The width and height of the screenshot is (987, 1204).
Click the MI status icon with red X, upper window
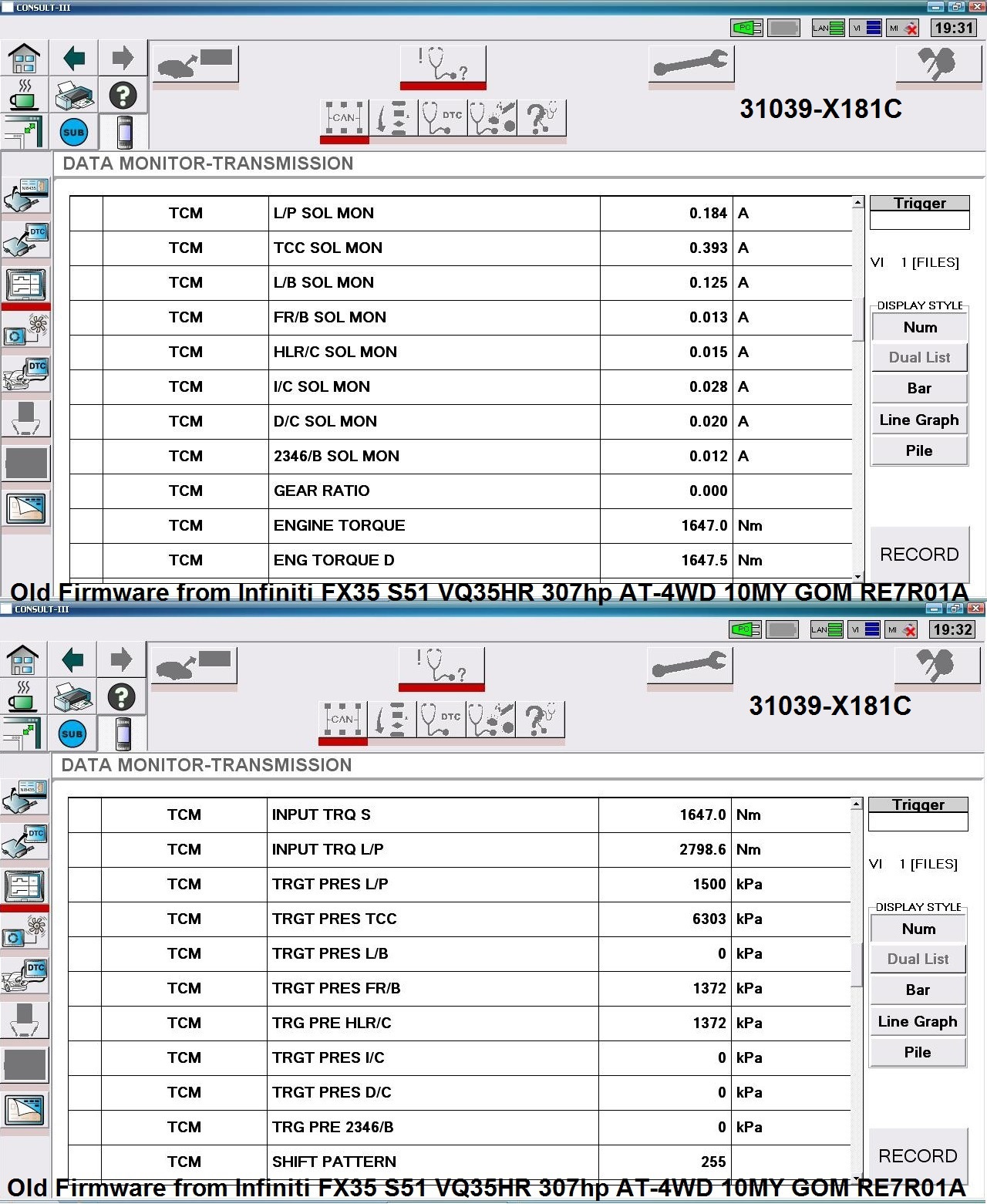point(903,28)
